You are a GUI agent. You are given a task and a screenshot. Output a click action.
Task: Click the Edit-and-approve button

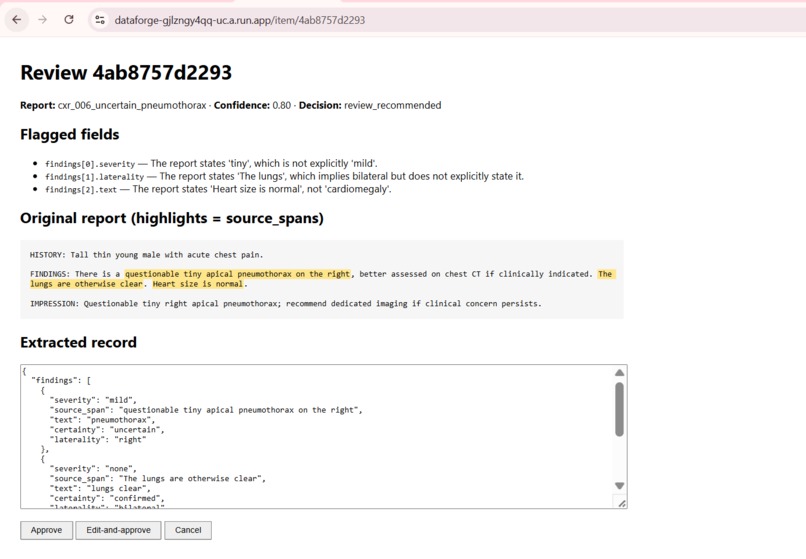pos(118,530)
